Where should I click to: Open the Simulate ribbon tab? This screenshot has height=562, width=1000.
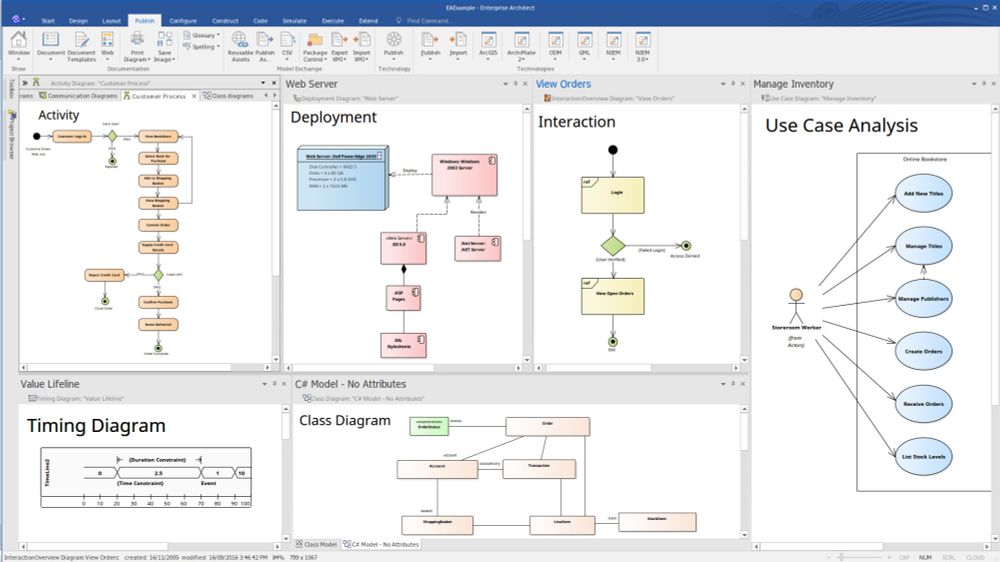click(x=294, y=21)
